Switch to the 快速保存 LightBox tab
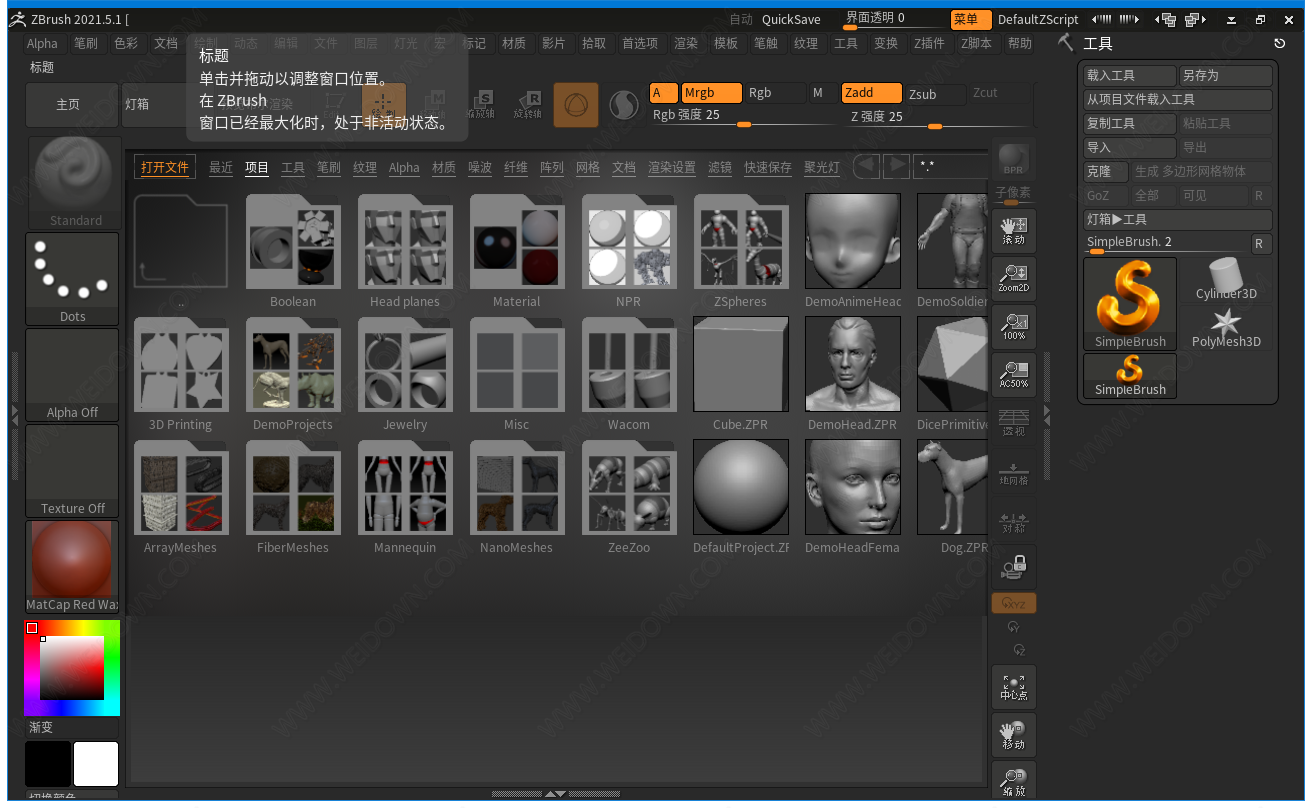This screenshot has height=808, width=1312. click(x=768, y=167)
